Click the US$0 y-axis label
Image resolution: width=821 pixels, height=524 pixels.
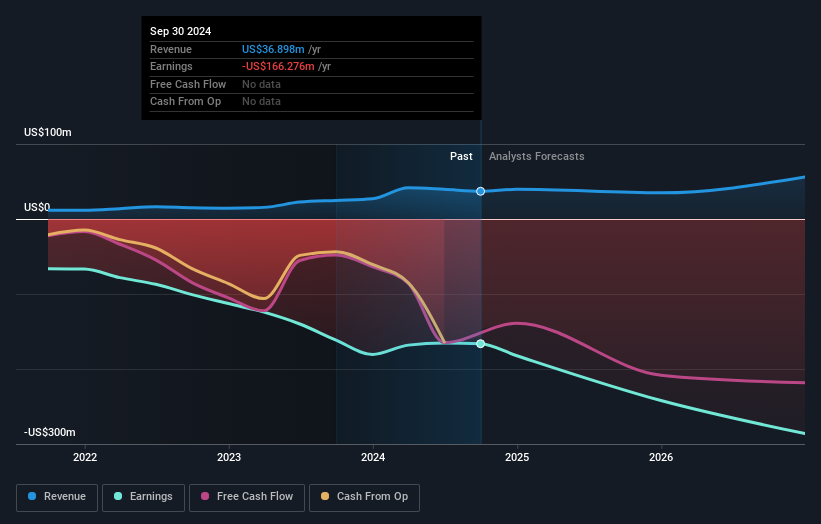[x=37, y=207]
